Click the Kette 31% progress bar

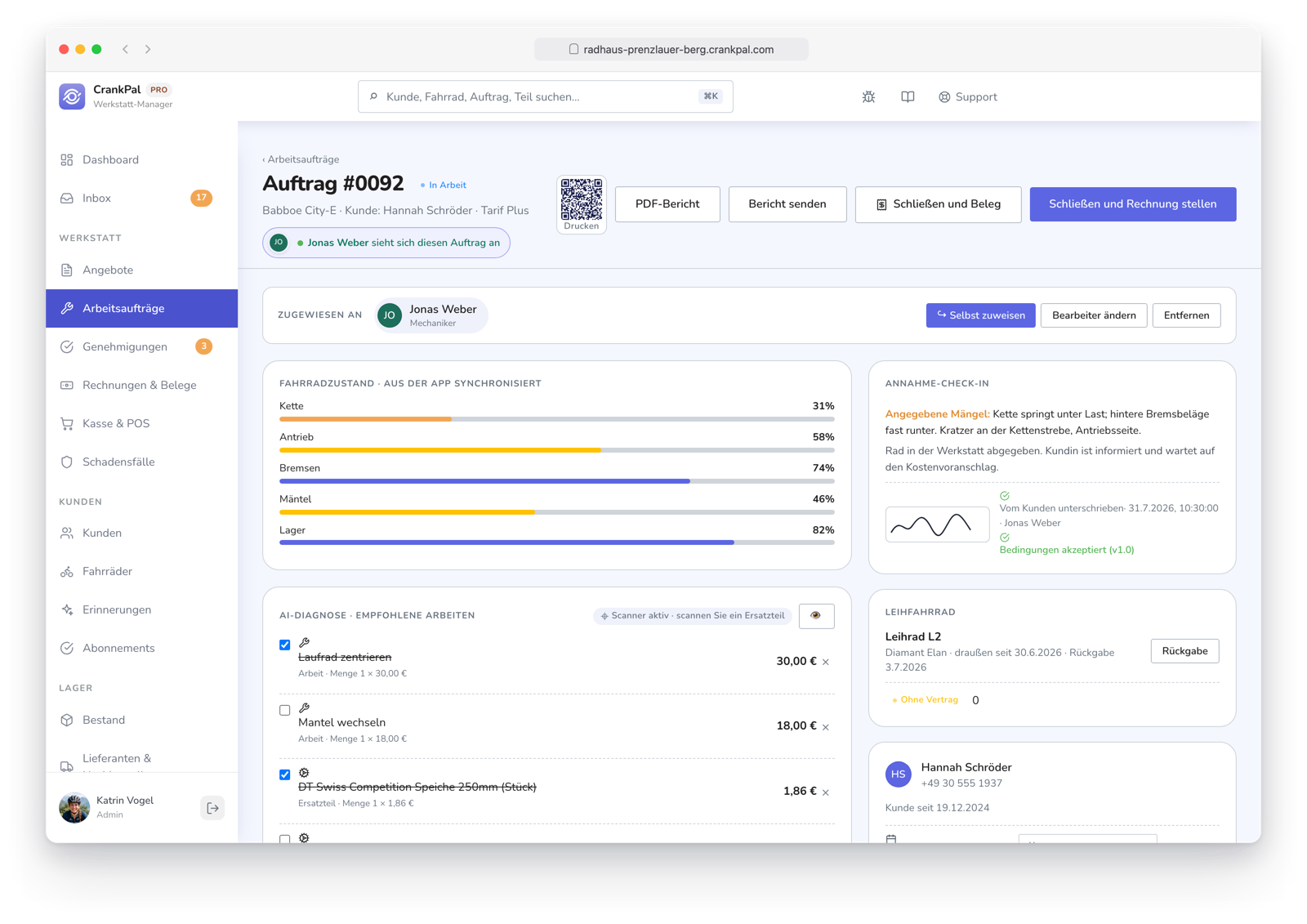pyautogui.click(x=556, y=419)
